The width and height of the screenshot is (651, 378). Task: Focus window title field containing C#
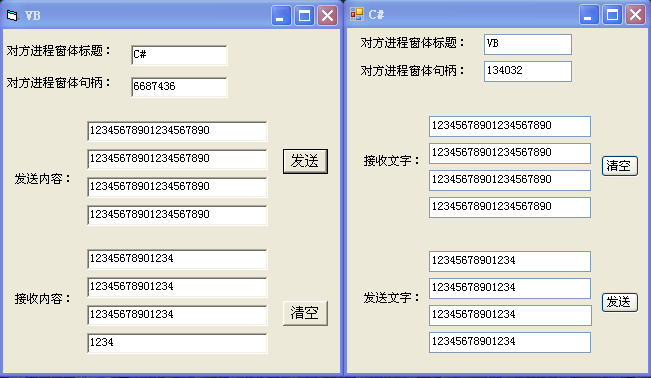tap(179, 55)
